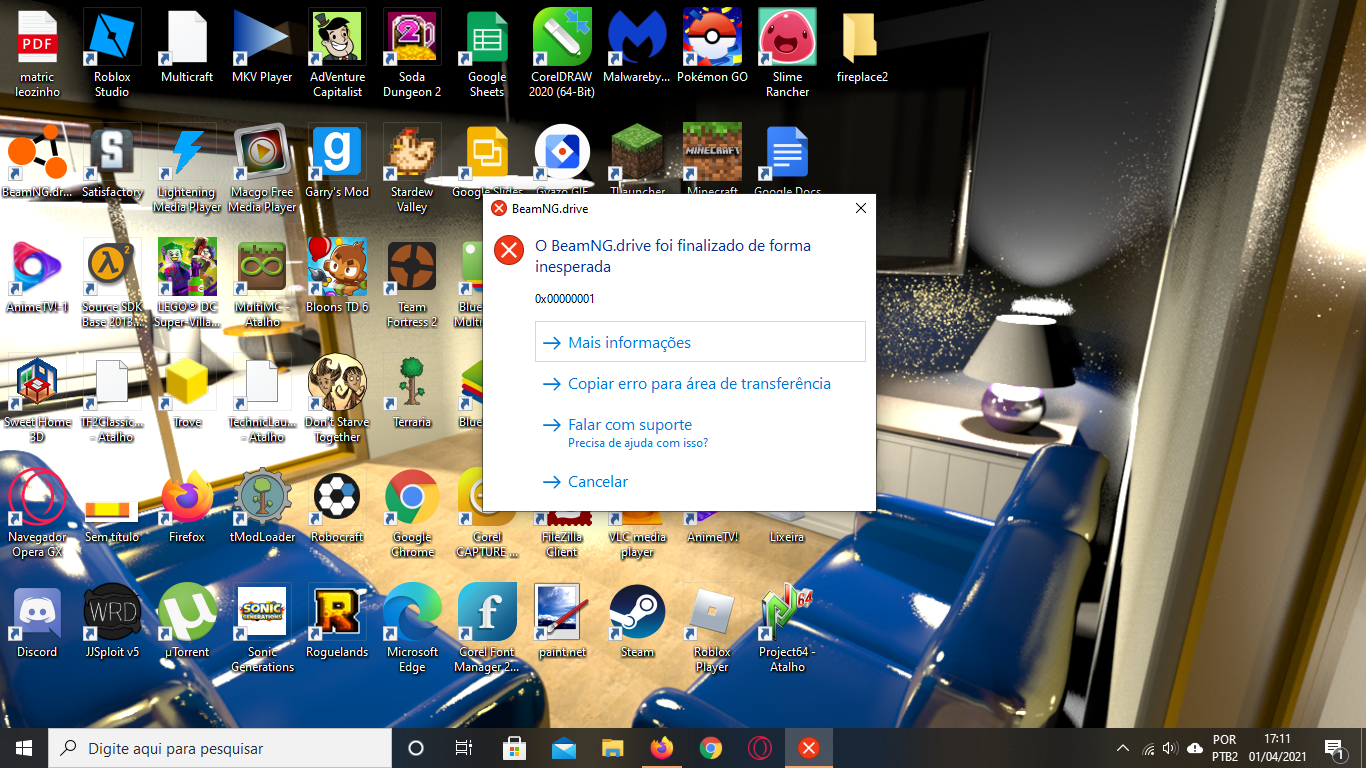
Task: Select the Google Sheets desktop shortcut
Action: click(x=487, y=54)
